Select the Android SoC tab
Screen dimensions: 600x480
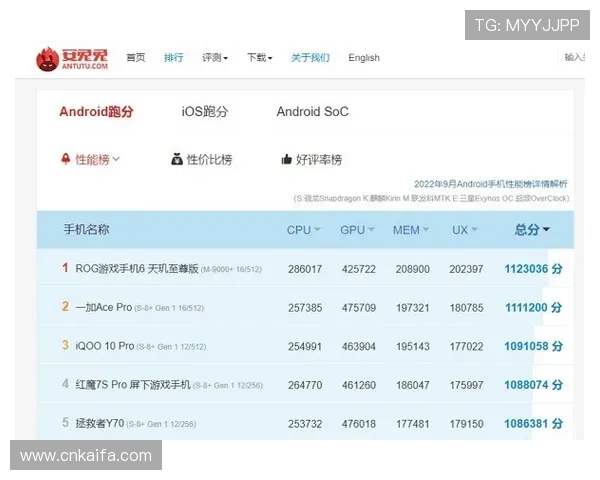pos(313,111)
